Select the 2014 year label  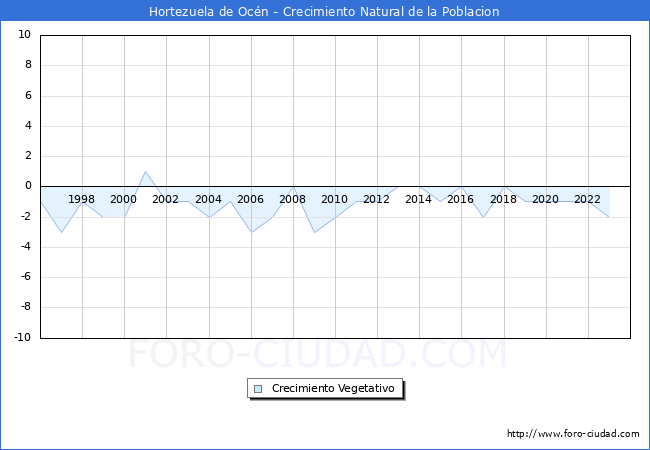(x=419, y=199)
